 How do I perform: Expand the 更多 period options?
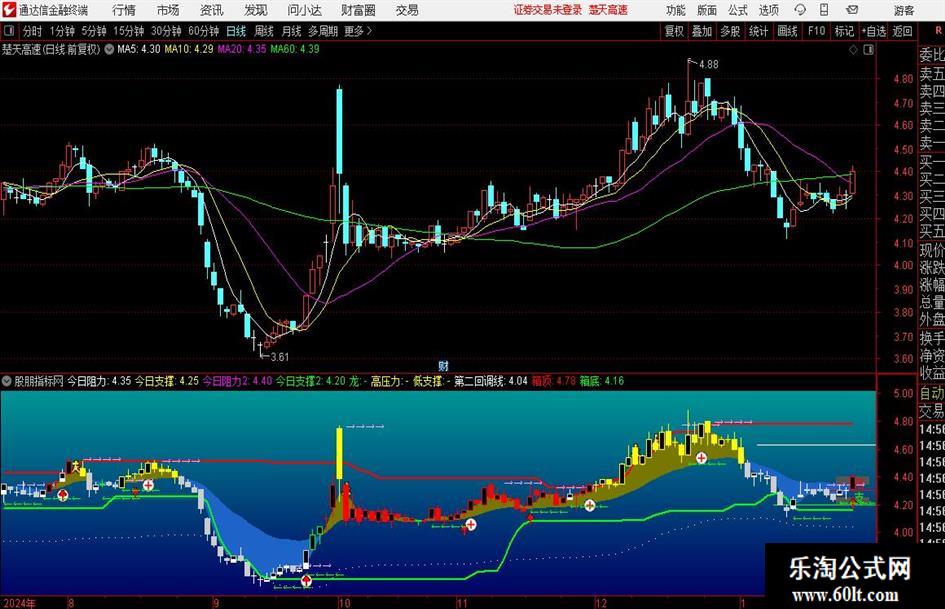point(358,31)
